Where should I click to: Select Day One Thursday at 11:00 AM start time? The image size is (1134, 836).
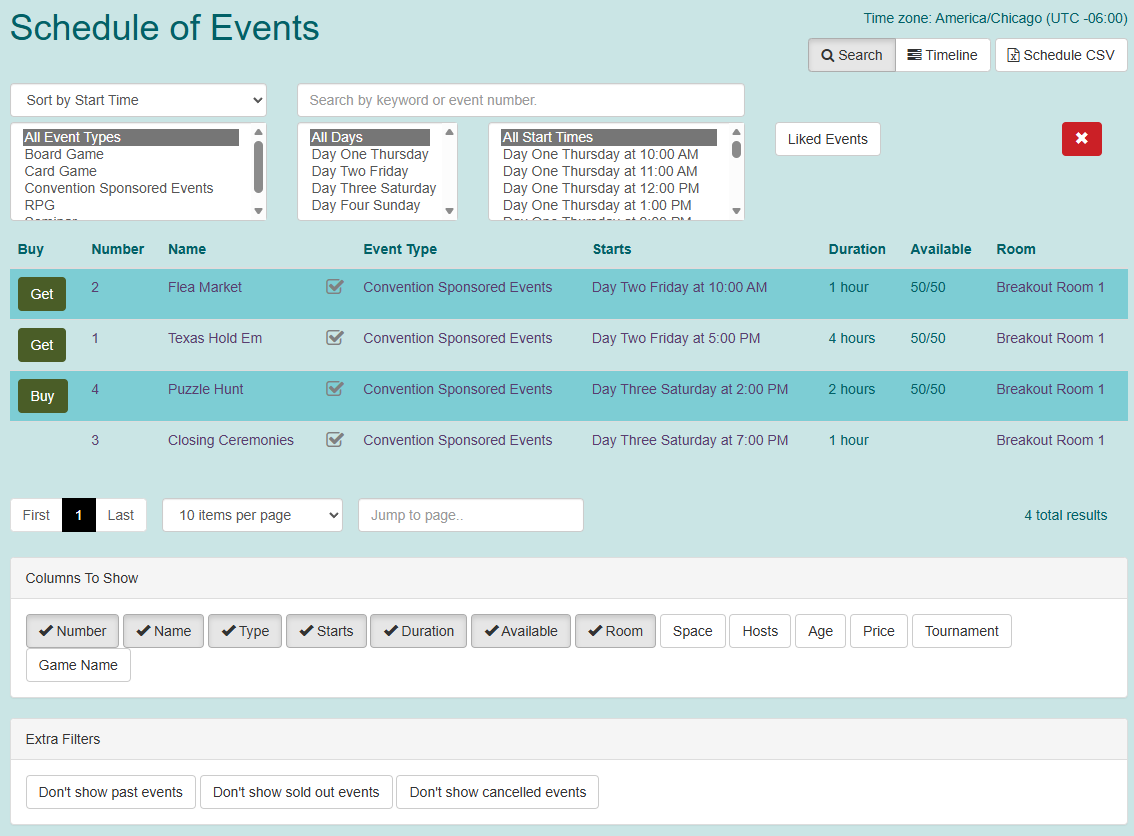(x=601, y=171)
